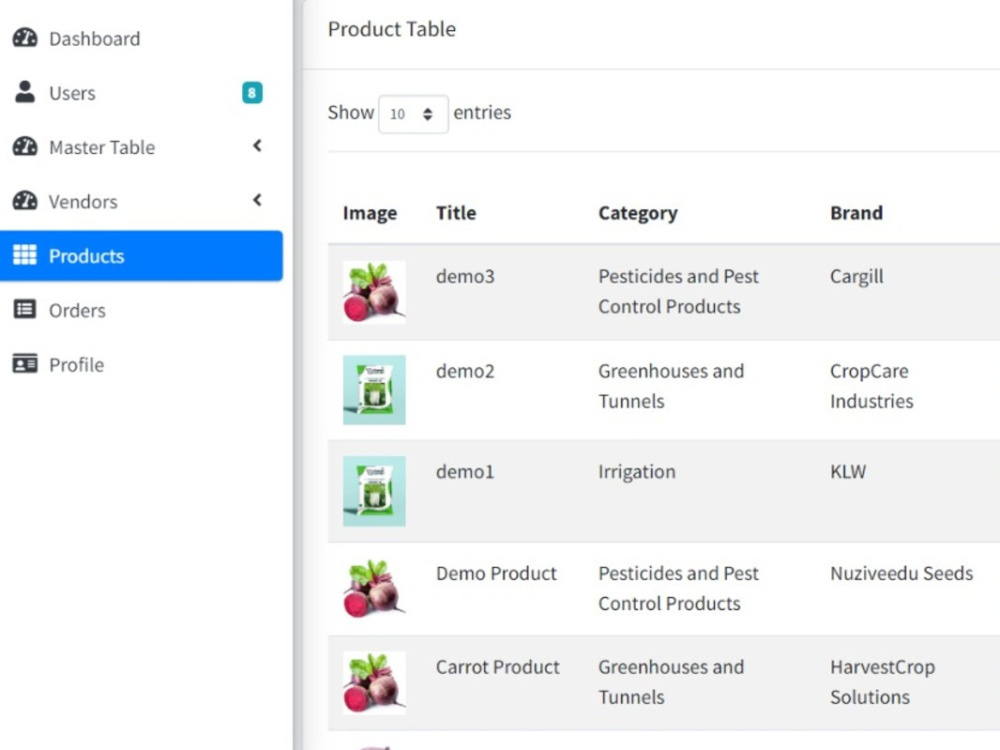The image size is (1000, 750).
Task: Click the Users person icon
Action: [x=25, y=92]
